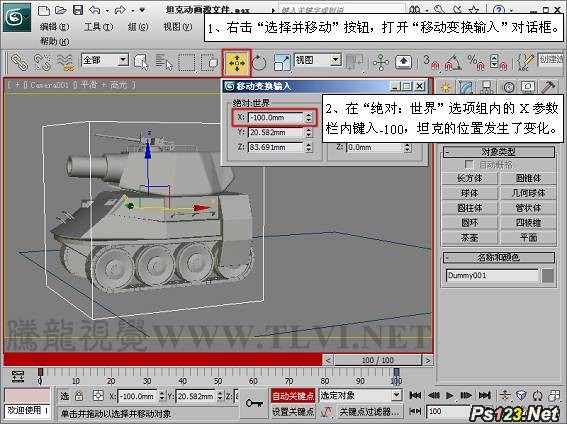Click the X value spinner arrows in dialog
The image size is (567, 424).
(x=308, y=117)
